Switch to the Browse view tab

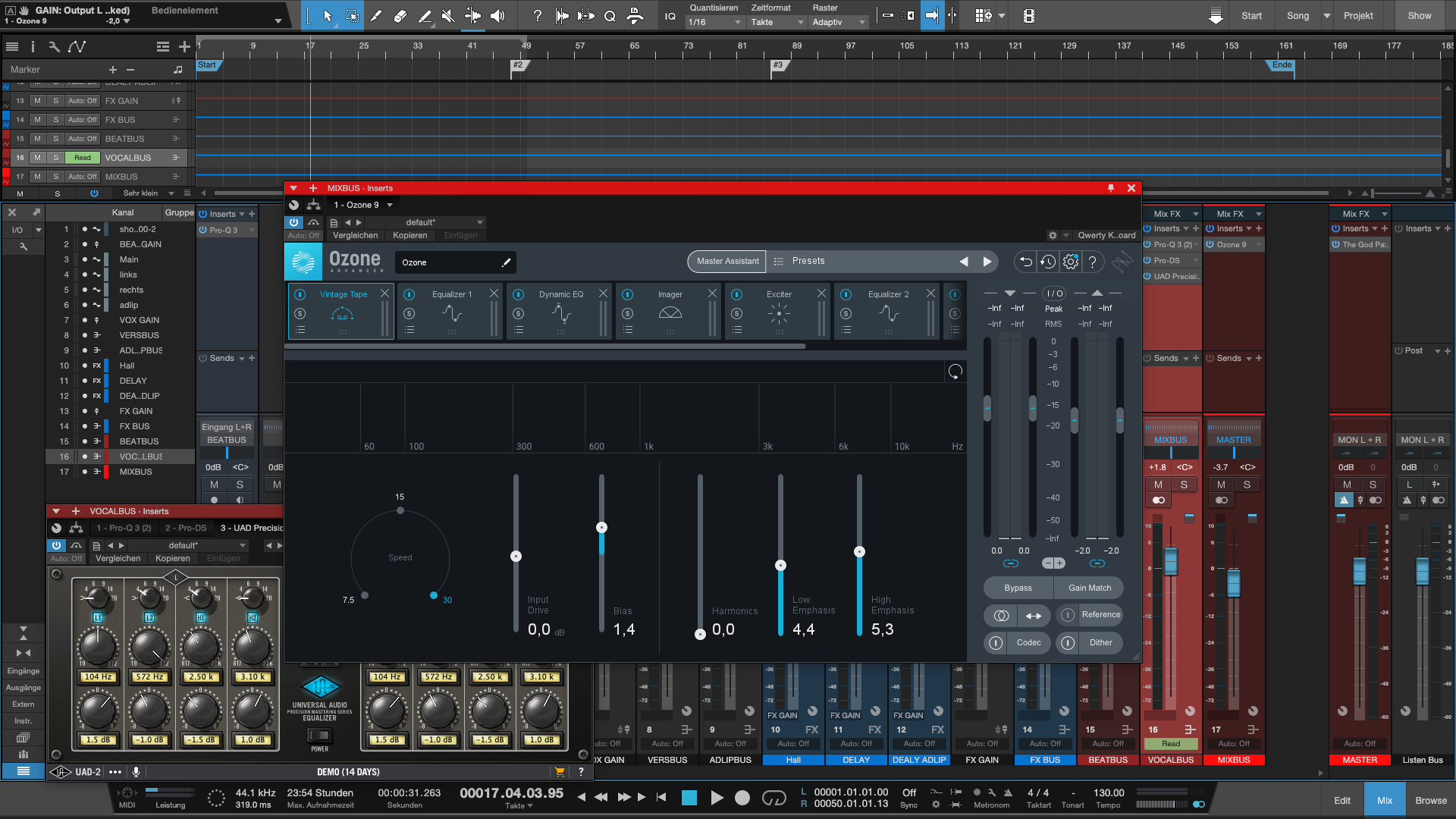click(1430, 800)
